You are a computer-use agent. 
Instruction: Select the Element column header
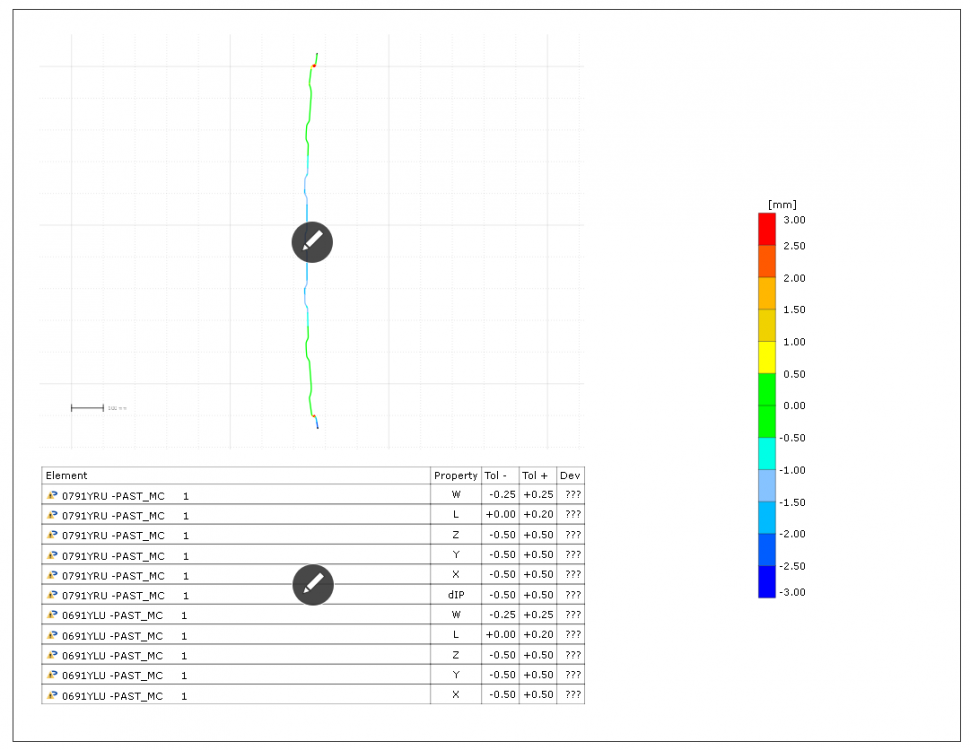[66, 476]
